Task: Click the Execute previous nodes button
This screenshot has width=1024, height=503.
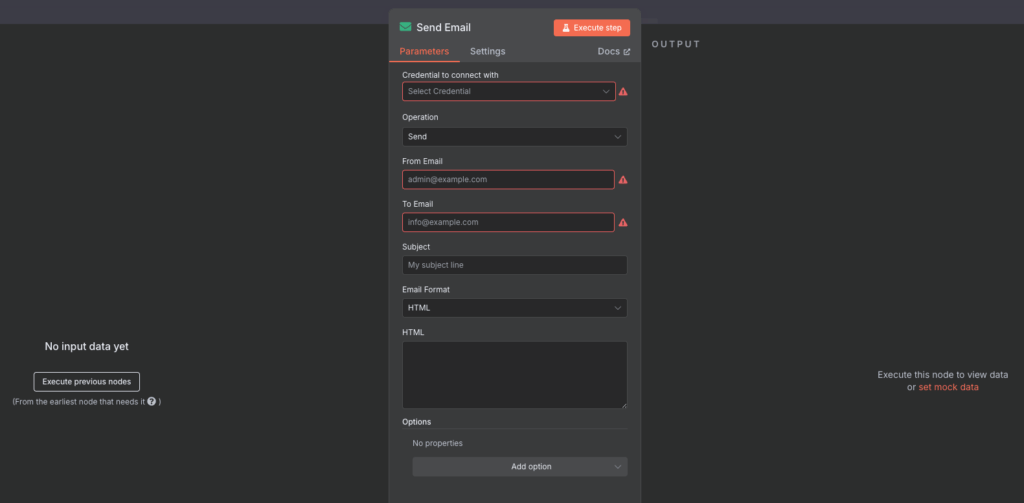Action: 87,381
